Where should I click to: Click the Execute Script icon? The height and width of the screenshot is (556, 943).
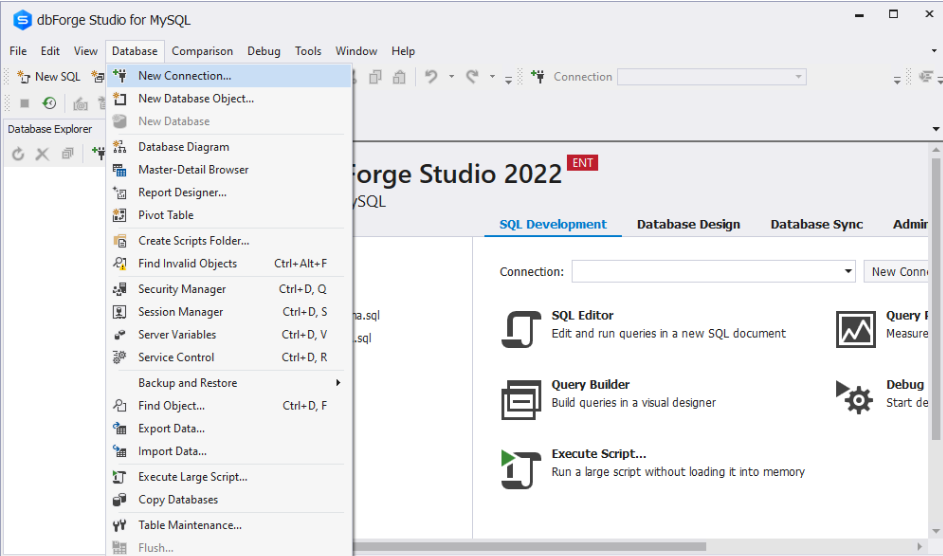coord(521,469)
